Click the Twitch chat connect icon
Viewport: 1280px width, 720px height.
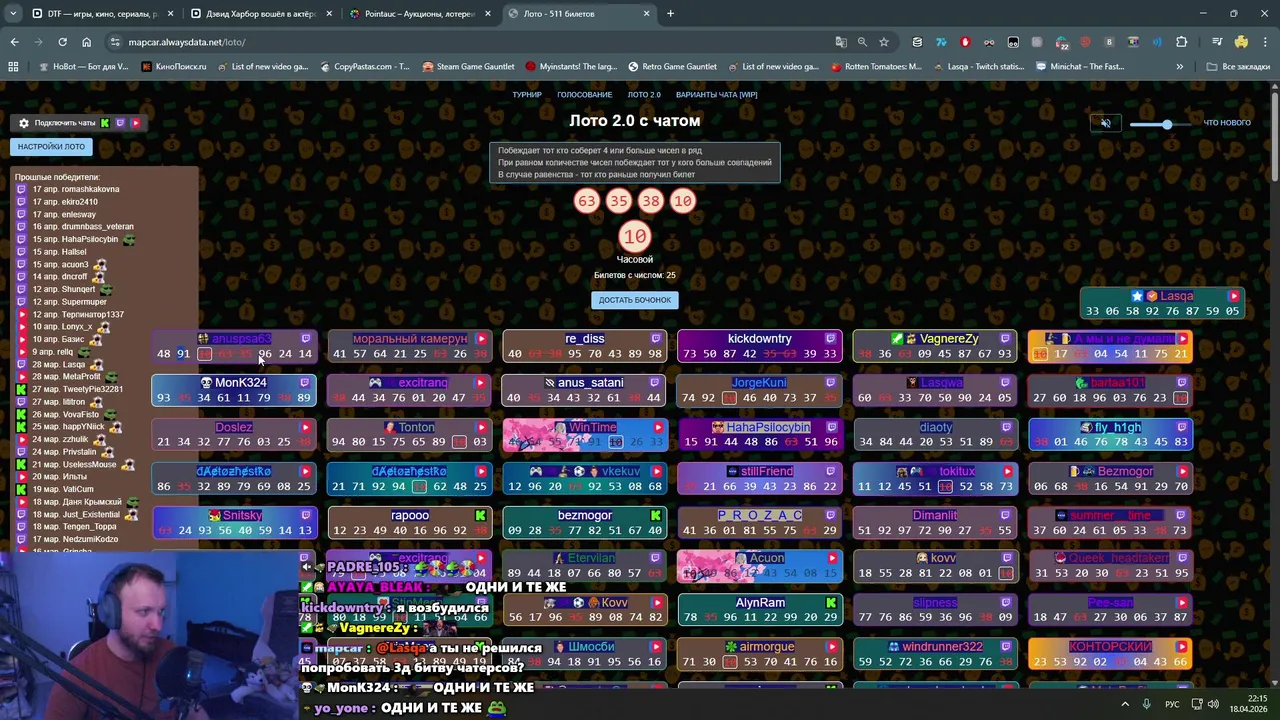coord(120,123)
